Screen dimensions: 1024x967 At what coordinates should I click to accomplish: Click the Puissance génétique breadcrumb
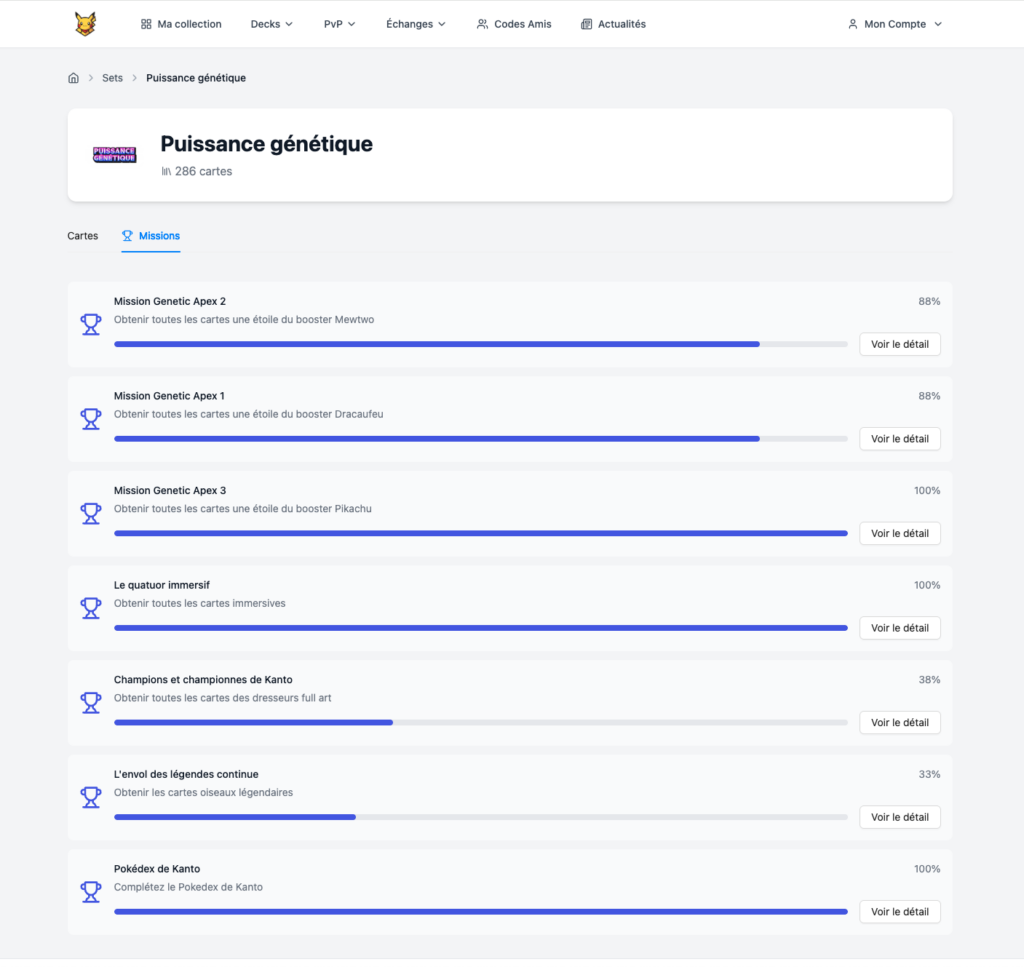[196, 78]
